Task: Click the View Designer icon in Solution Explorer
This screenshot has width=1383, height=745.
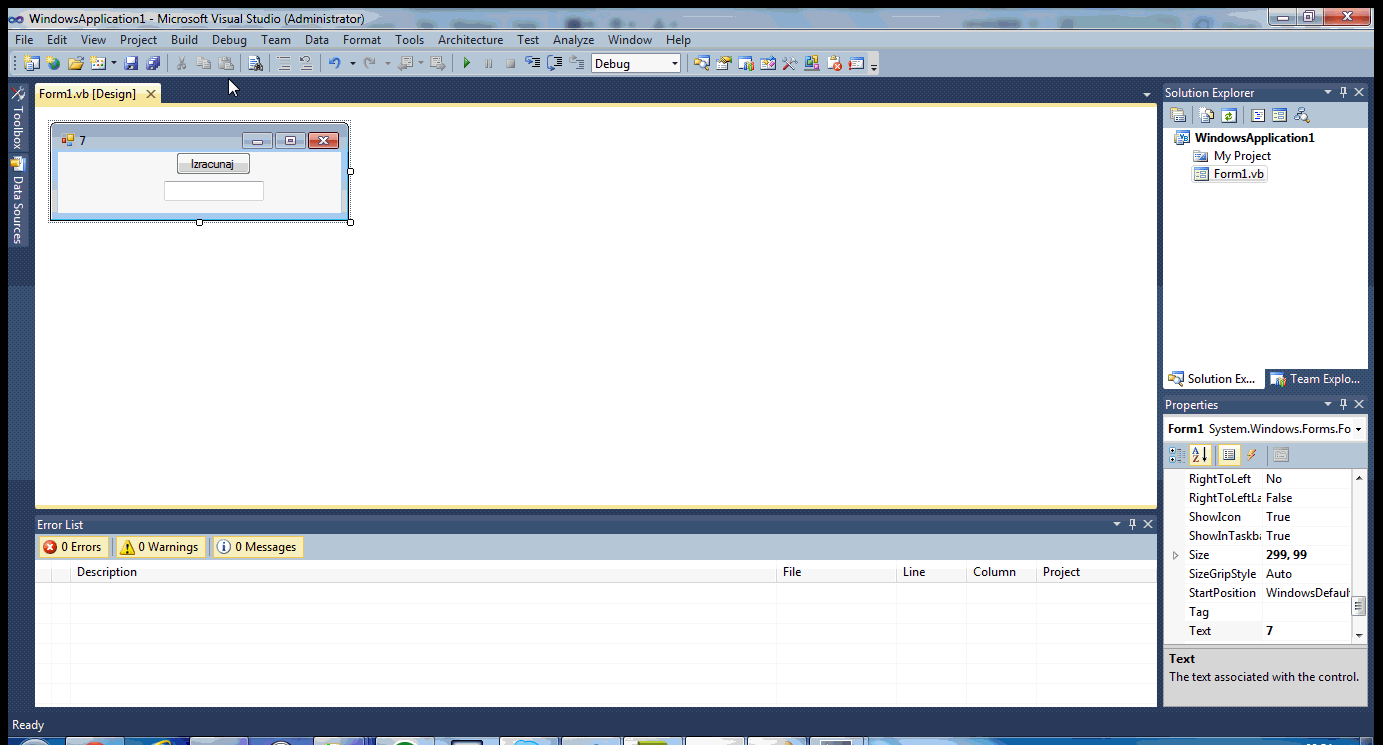Action: coord(1279,116)
